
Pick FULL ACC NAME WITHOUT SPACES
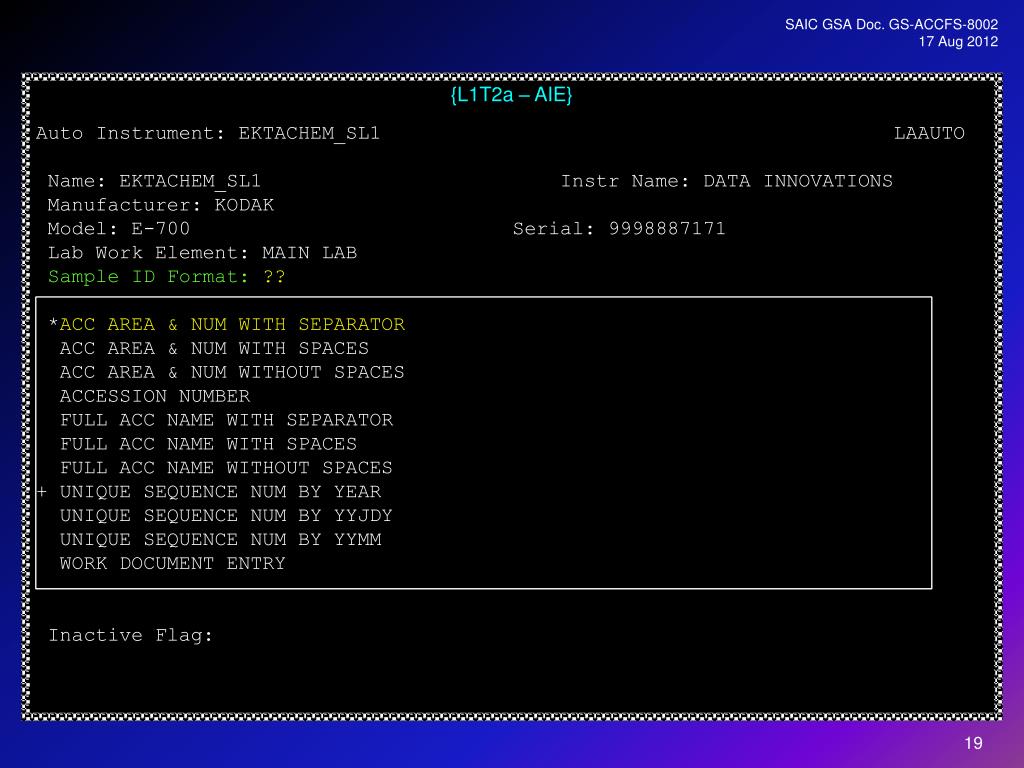coord(226,468)
